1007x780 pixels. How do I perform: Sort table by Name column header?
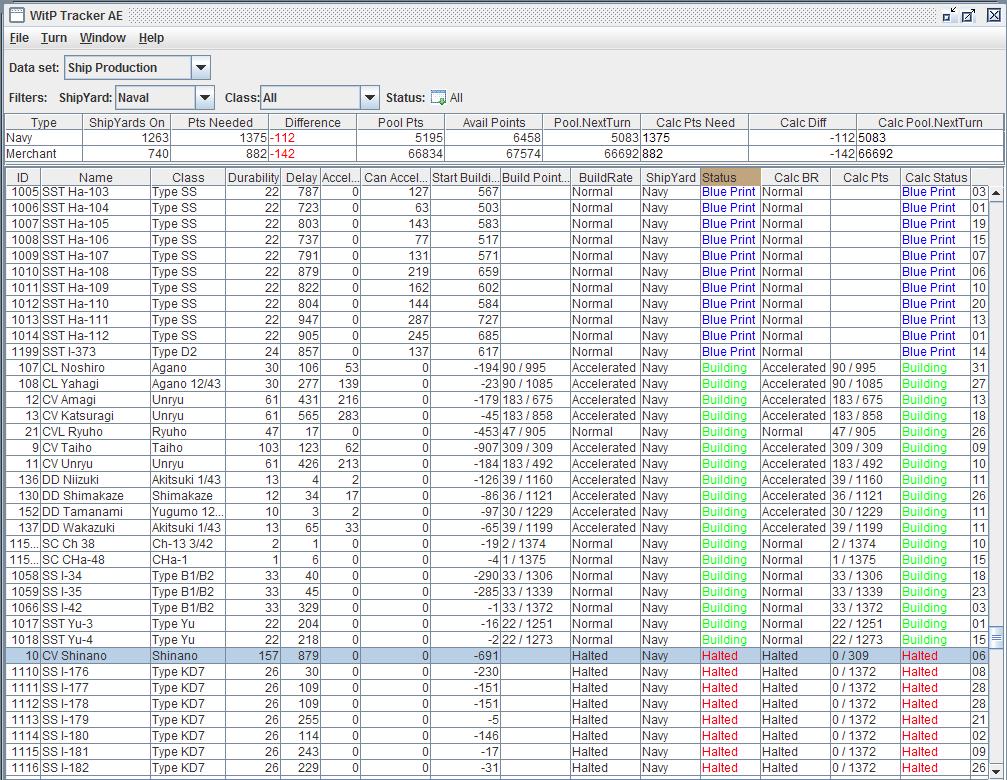point(96,177)
